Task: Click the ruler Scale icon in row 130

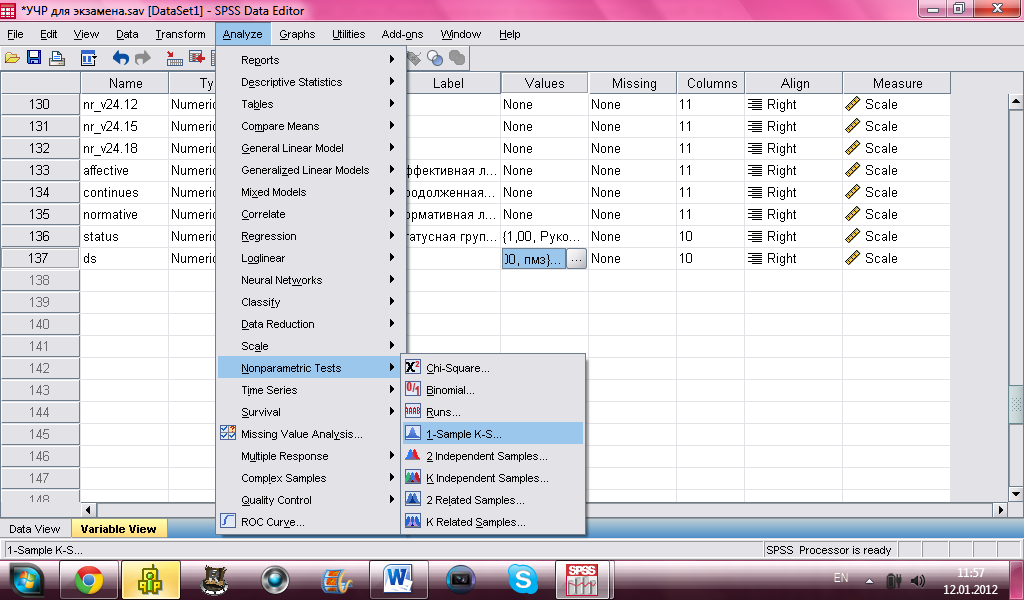Action: [852, 104]
